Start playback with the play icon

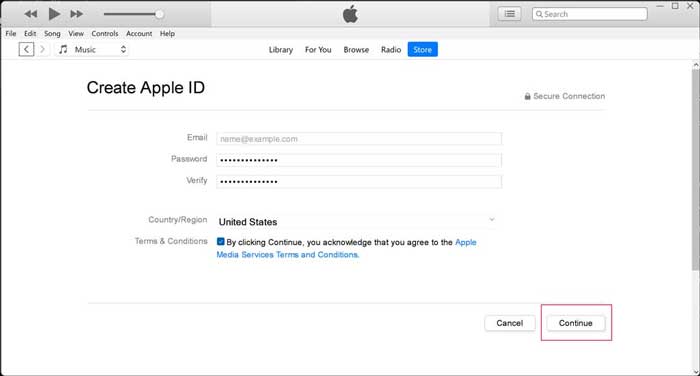[x=54, y=14]
